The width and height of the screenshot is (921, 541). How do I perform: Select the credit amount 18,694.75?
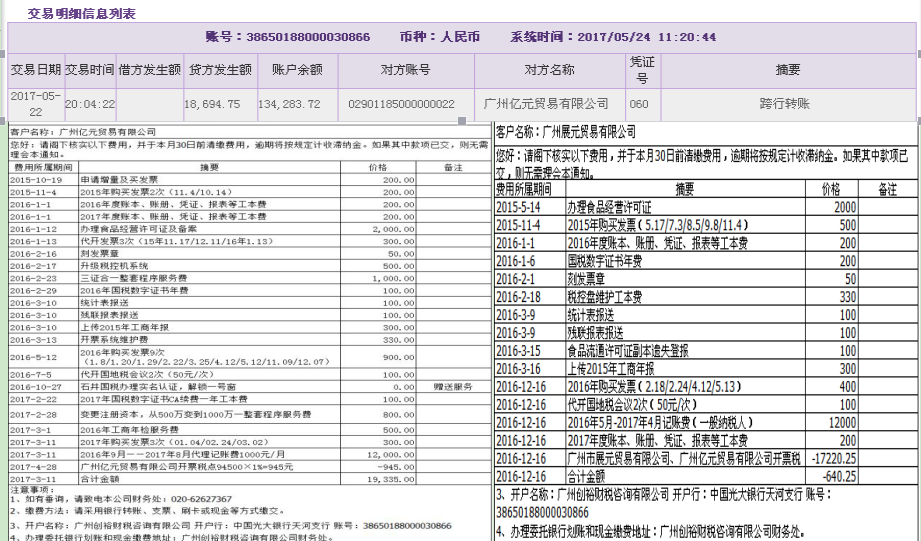point(212,104)
